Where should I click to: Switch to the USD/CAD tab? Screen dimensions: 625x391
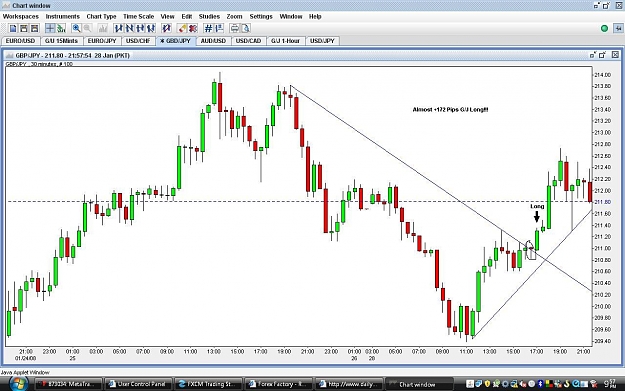point(248,41)
